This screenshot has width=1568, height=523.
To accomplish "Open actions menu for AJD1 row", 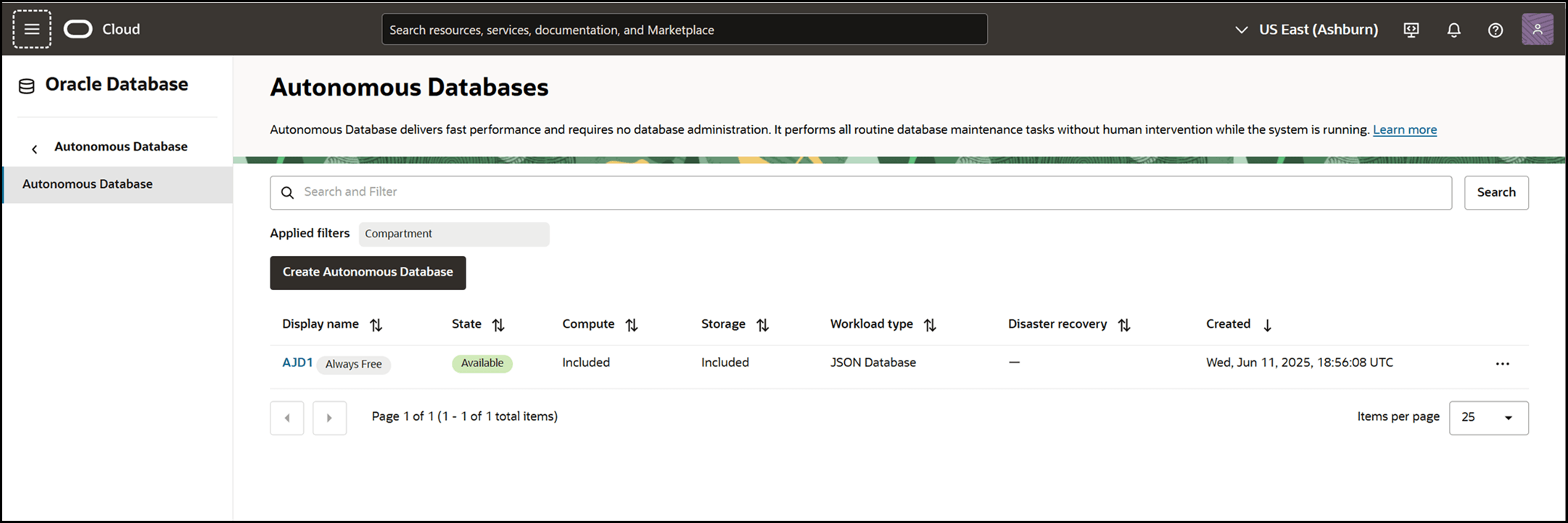I will click(1503, 363).
